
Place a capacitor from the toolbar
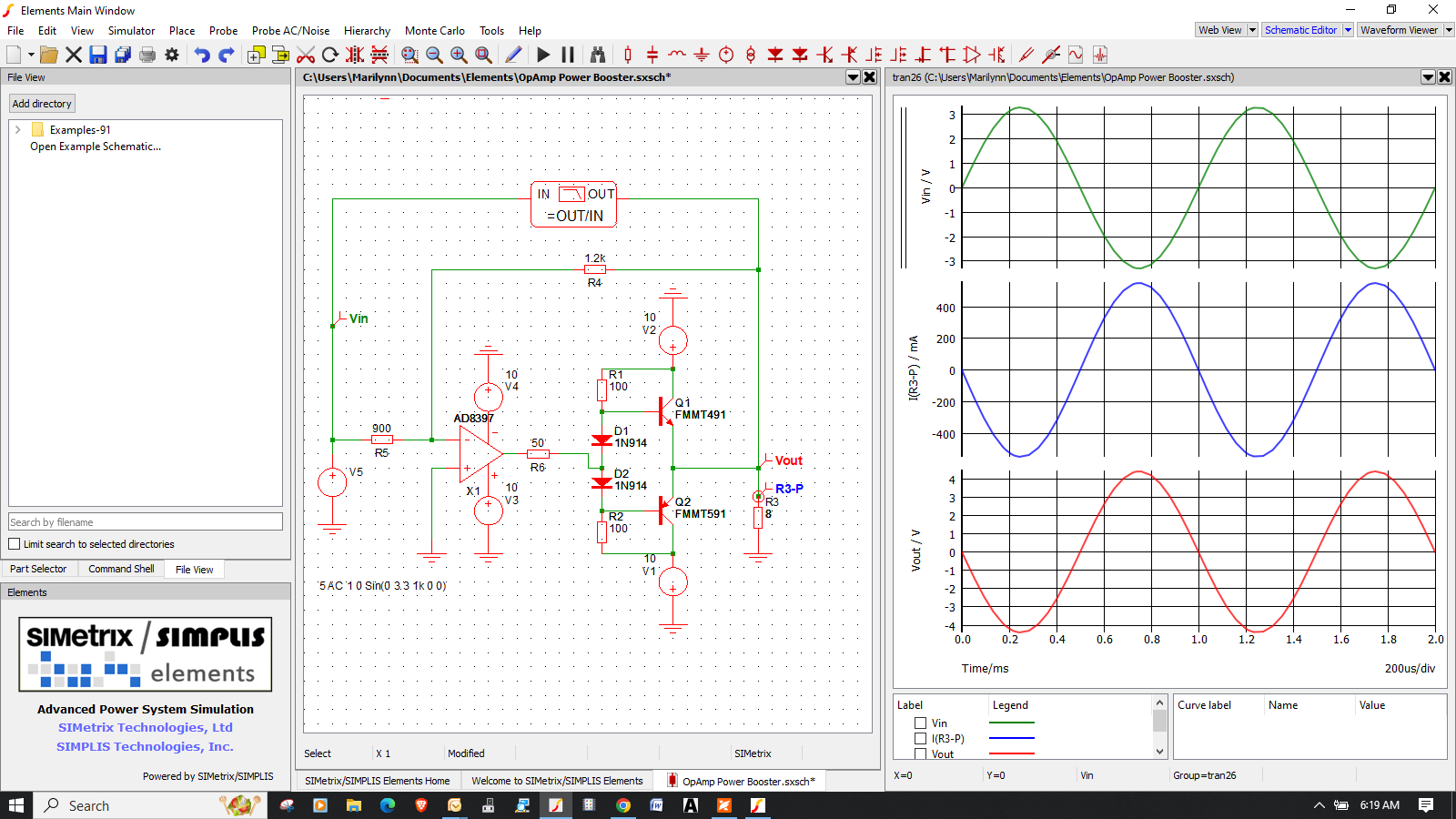[x=652, y=55]
